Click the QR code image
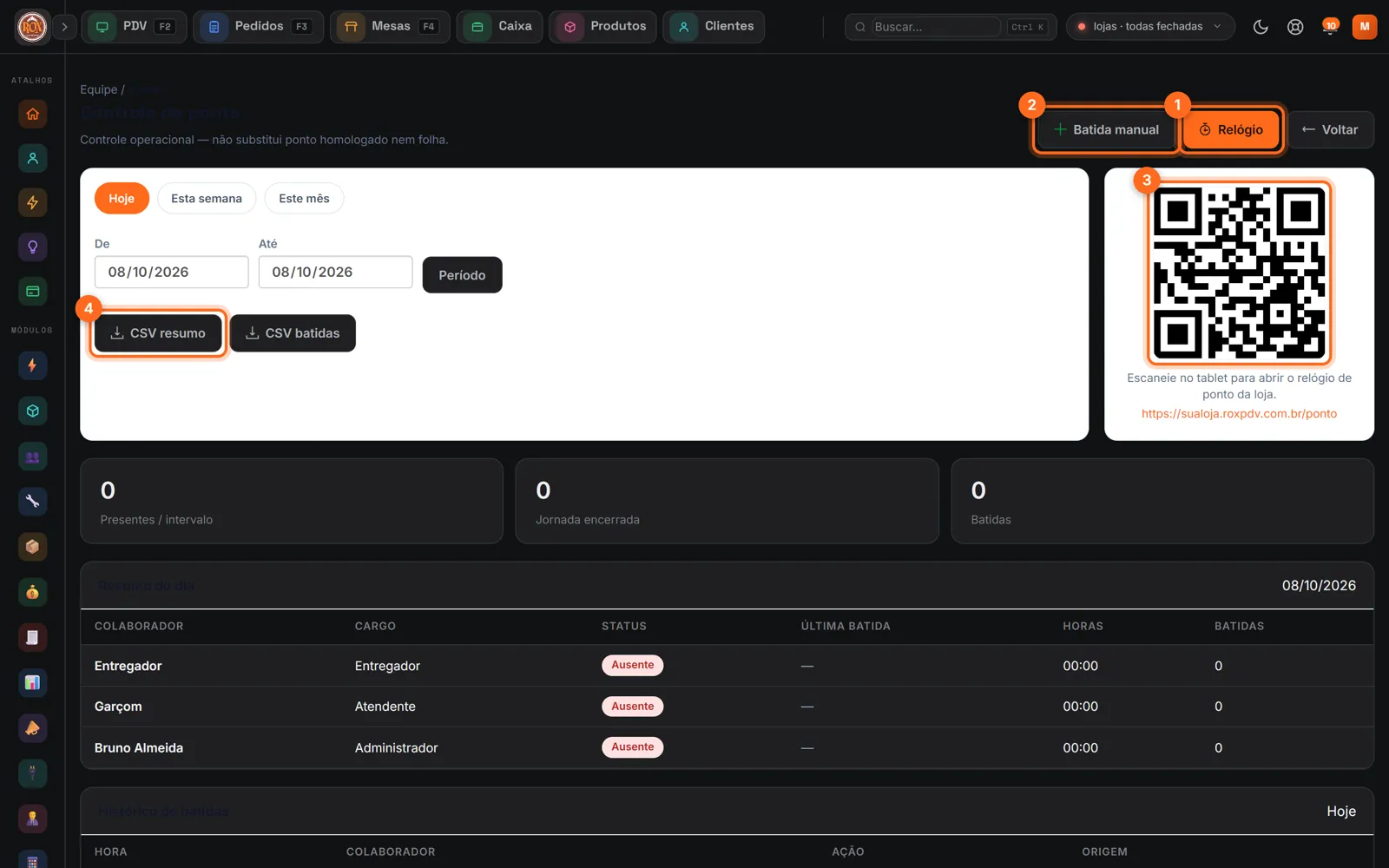1389x868 pixels. click(x=1239, y=273)
